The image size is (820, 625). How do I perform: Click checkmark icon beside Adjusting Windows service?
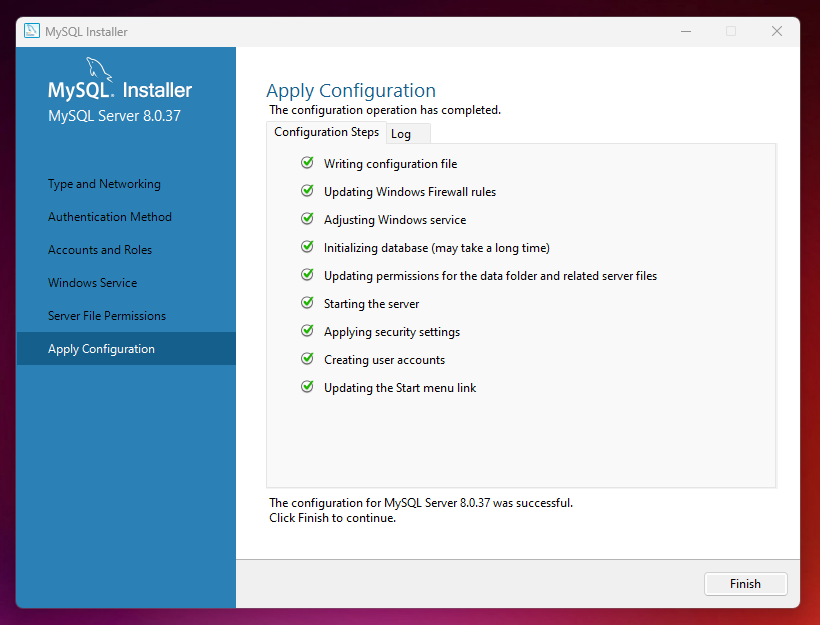coord(308,219)
